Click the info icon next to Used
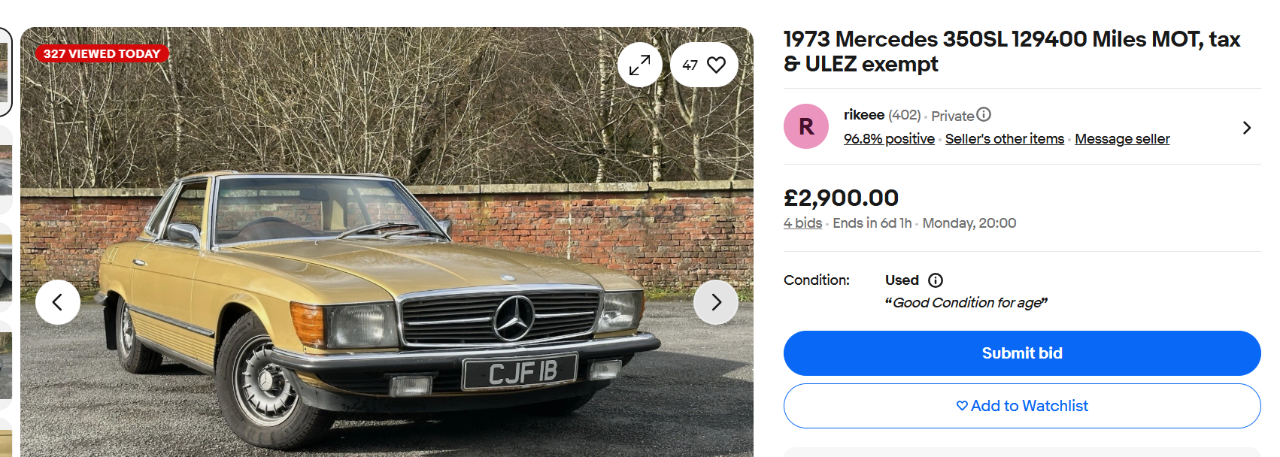Image resolution: width=1280 pixels, height=457 pixels. [935, 280]
